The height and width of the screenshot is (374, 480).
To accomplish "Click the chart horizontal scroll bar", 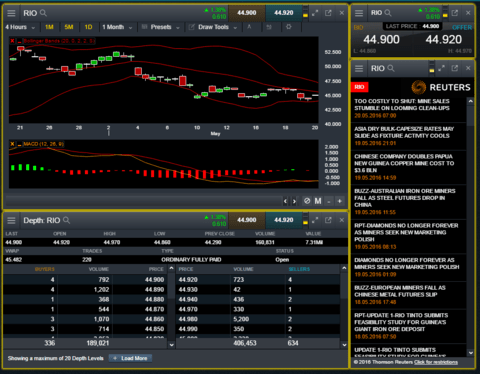I will click(143, 201).
